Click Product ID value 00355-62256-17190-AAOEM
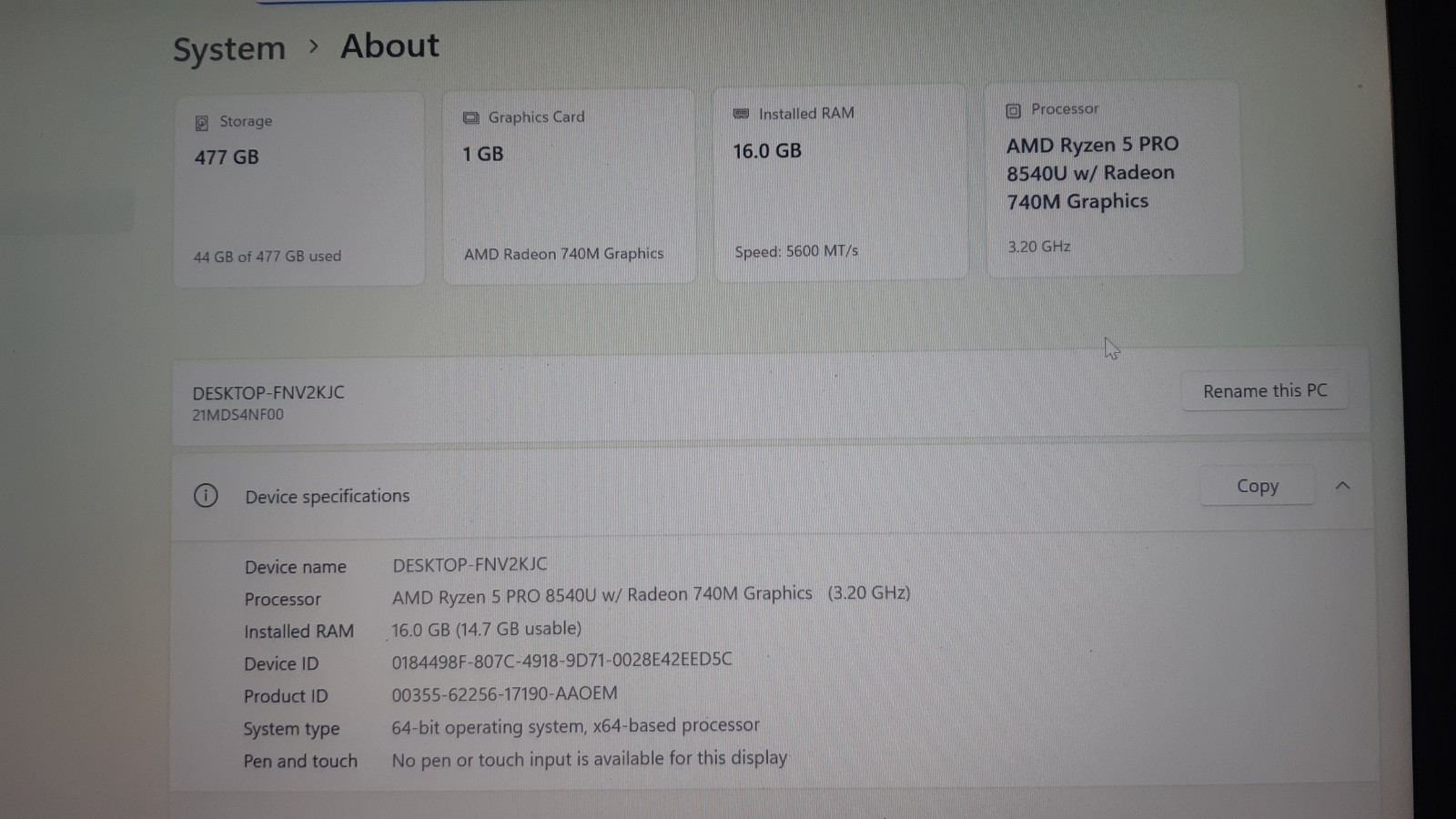 point(504,693)
